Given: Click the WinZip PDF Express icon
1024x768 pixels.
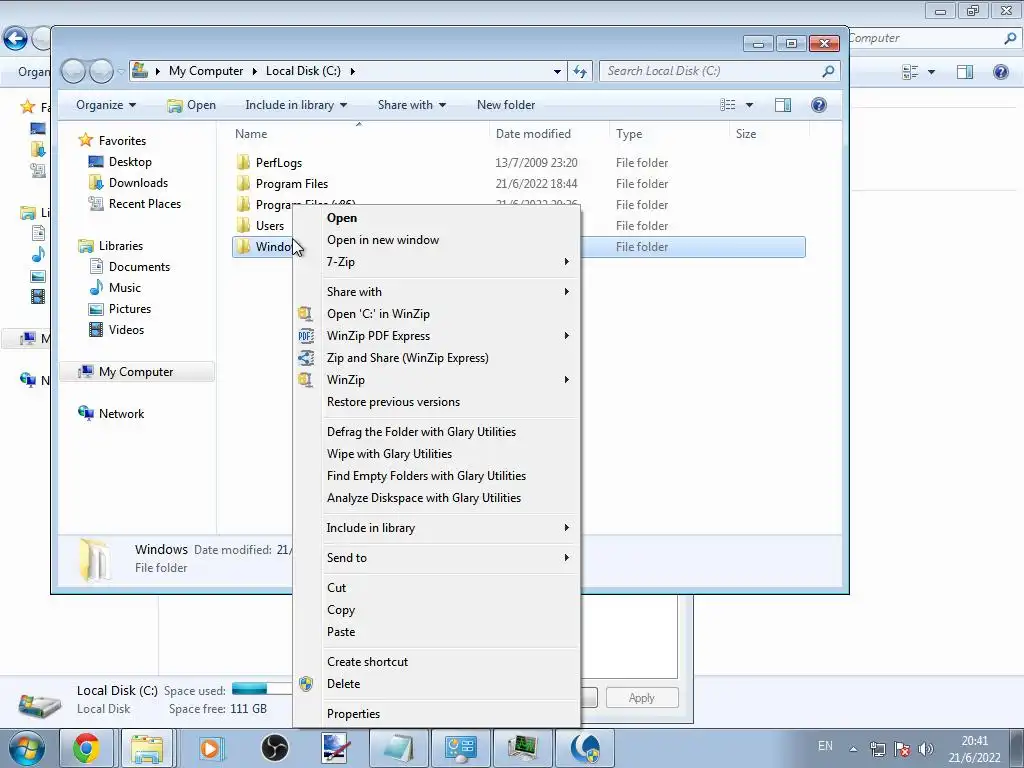Looking at the screenshot, I should 306,336.
